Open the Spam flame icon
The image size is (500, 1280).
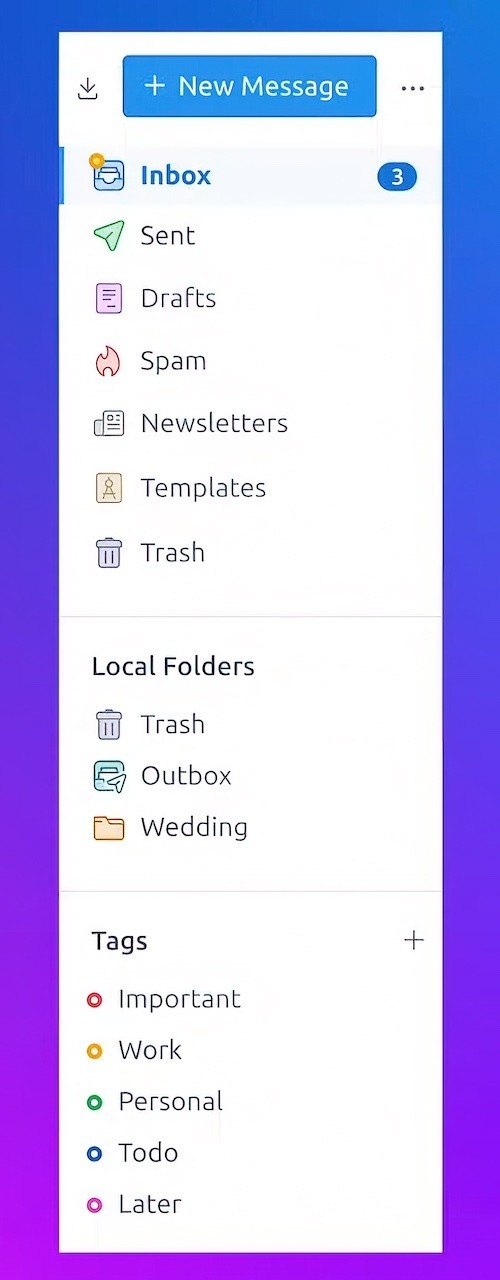tap(108, 361)
